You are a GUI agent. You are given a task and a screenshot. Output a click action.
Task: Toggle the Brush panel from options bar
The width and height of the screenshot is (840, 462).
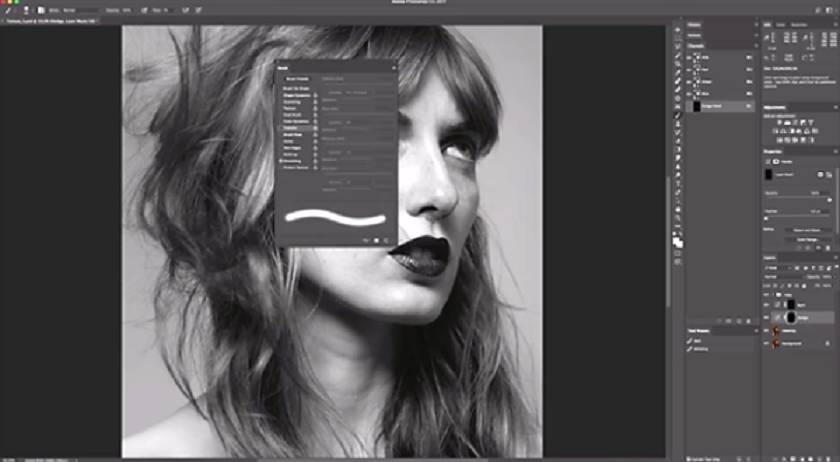(40, 10)
